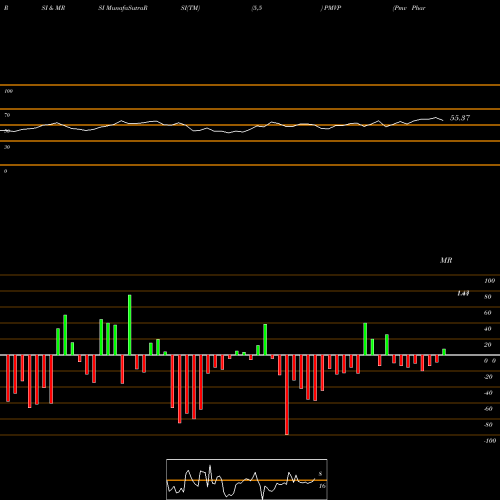Image resolution: width=500 pixels, height=500 pixels.
Task: Click the longest red MR bar reaching -100
Action: click(x=287, y=395)
